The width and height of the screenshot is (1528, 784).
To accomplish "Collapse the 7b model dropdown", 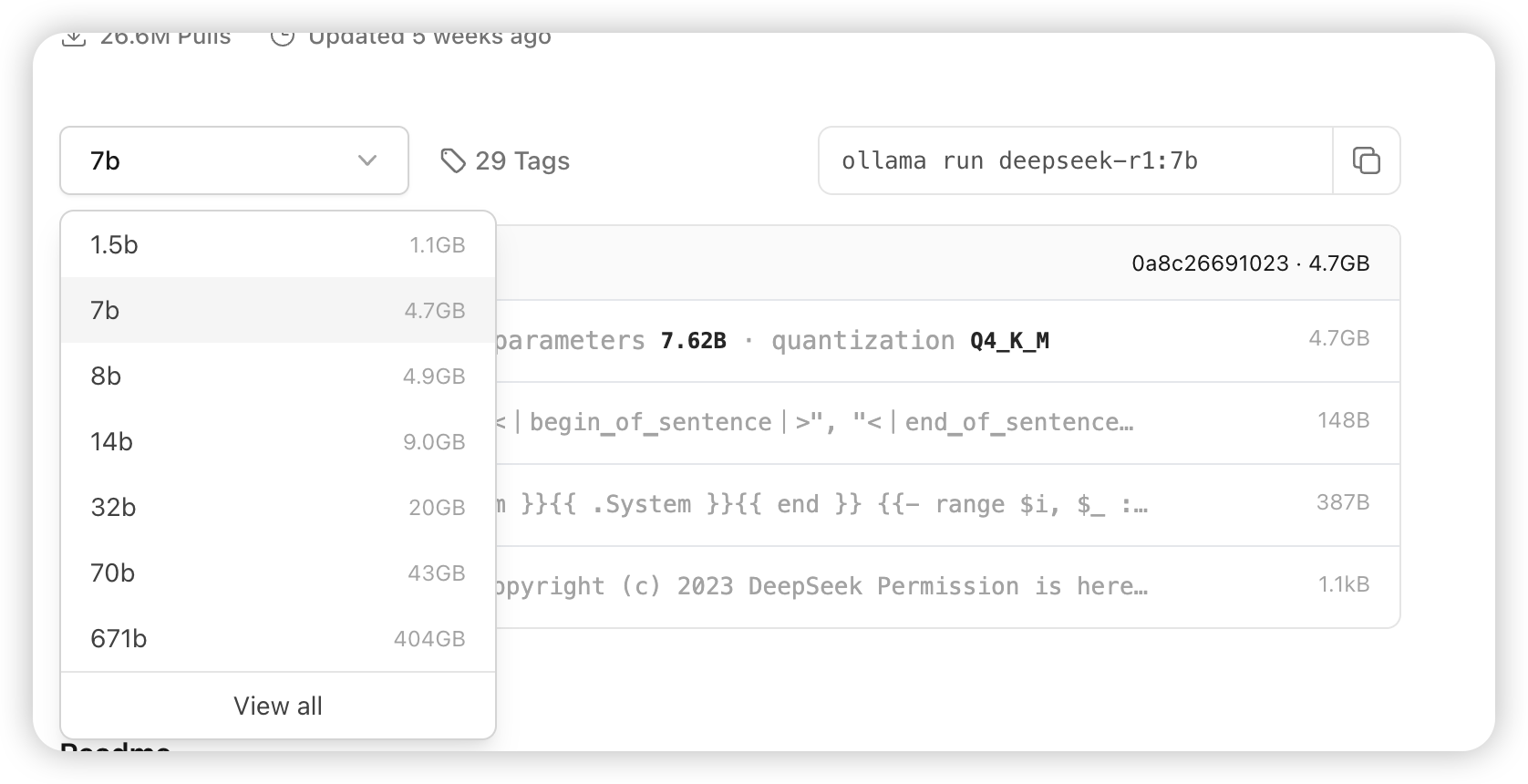I will [x=234, y=160].
